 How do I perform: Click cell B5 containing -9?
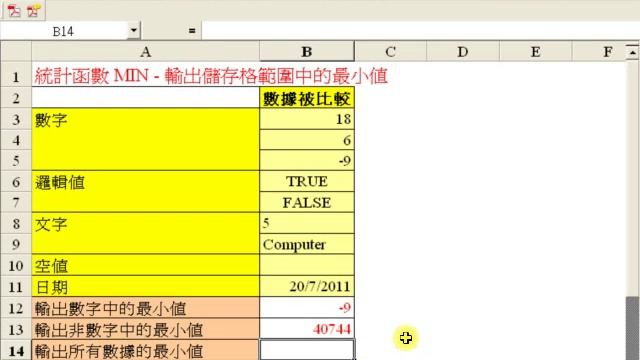pos(307,160)
